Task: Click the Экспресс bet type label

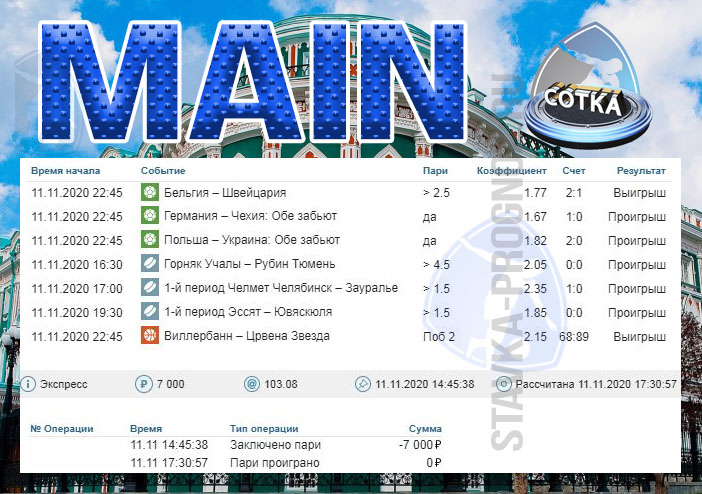Action: click(x=64, y=384)
